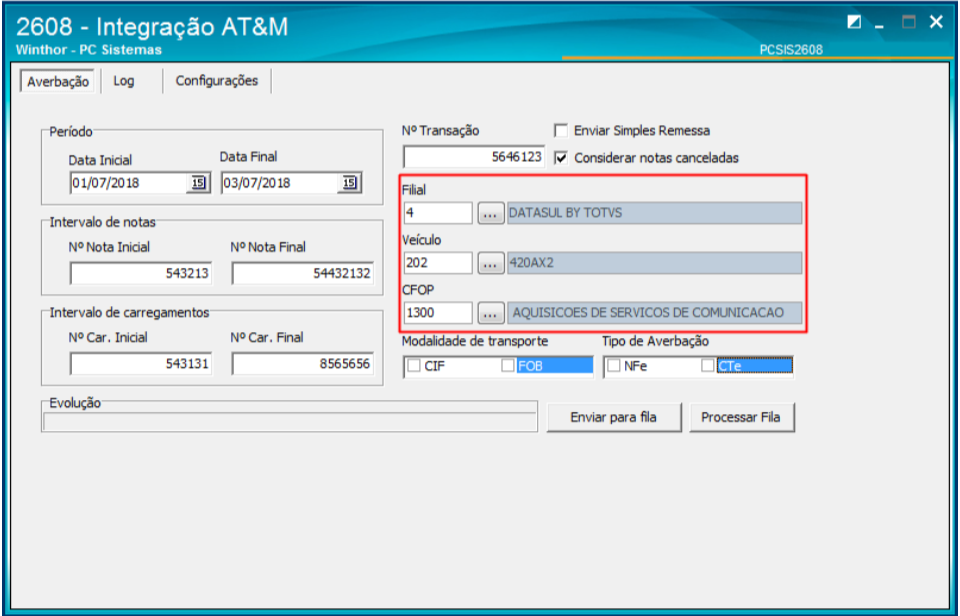Focus the Data Inicial date field
This screenshot has height=616, width=960.
tap(129, 183)
